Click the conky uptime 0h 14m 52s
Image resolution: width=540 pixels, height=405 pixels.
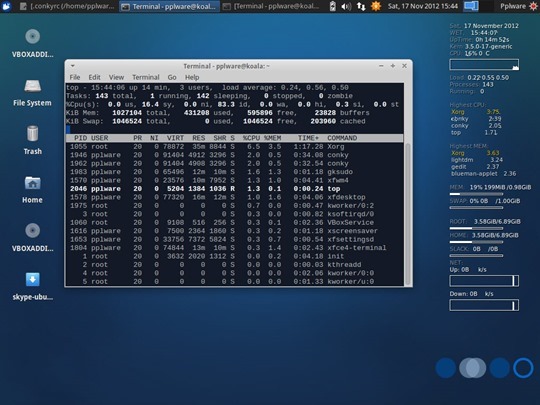coord(492,40)
